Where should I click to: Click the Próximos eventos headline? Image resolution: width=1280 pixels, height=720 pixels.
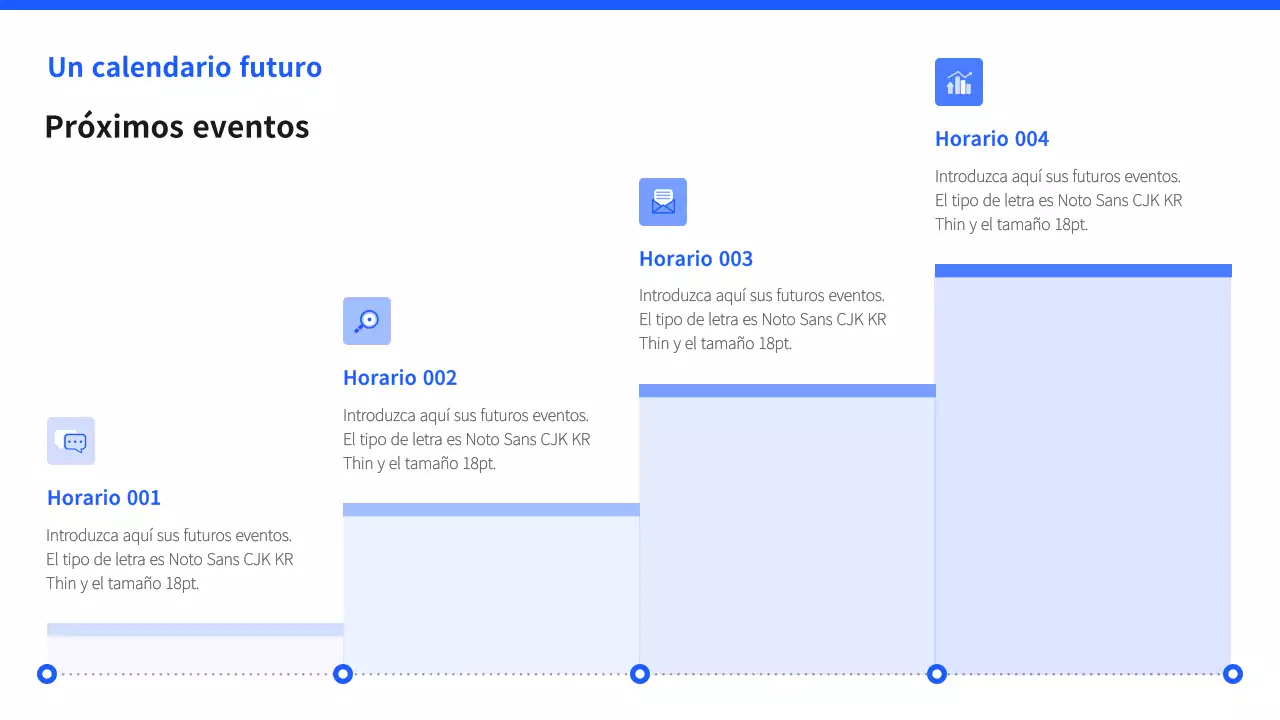[x=177, y=127]
